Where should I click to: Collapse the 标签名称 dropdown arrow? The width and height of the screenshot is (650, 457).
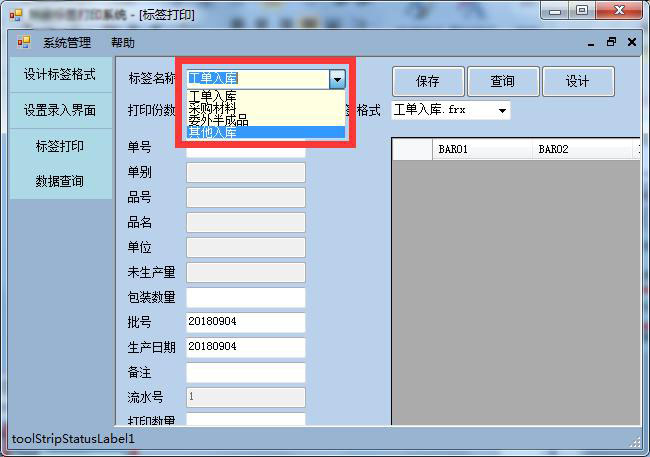click(x=337, y=79)
